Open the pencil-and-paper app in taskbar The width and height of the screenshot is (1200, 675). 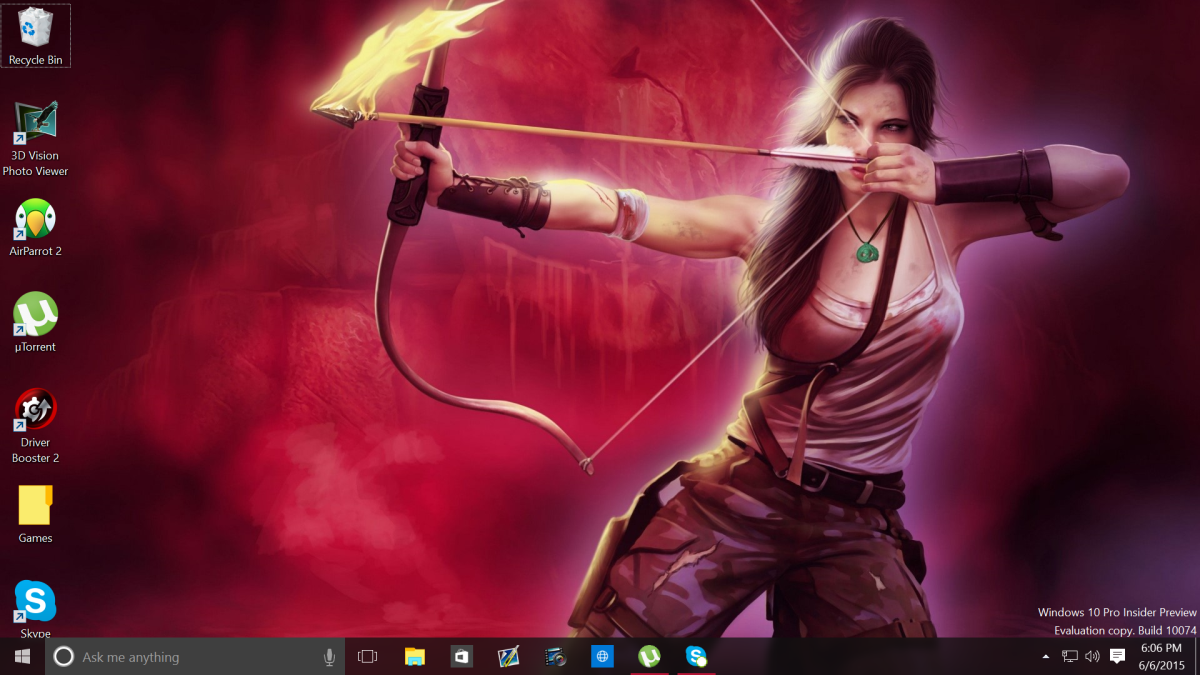pyautogui.click(x=508, y=657)
